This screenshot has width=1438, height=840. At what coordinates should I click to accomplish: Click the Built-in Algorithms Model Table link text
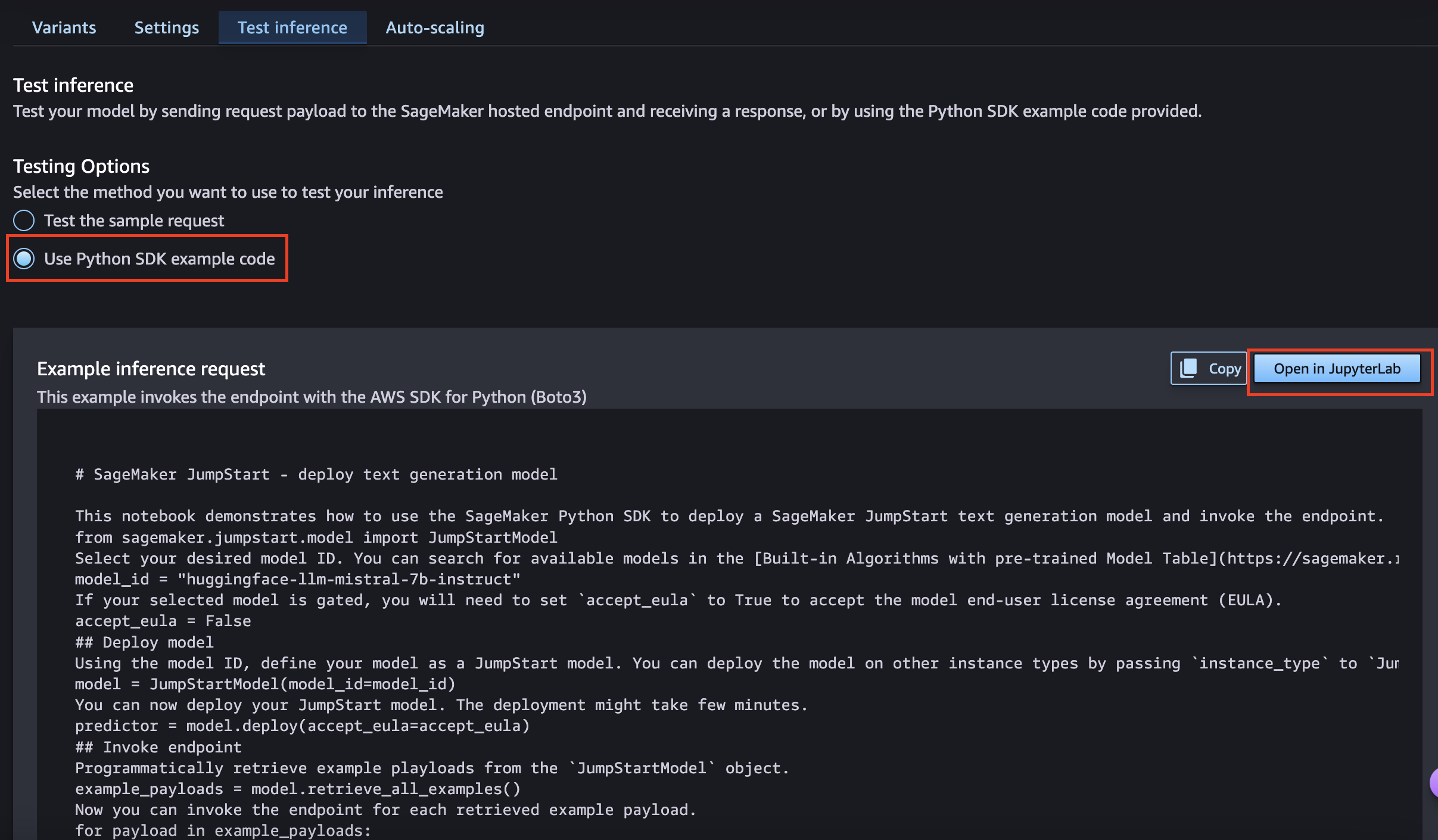click(989, 558)
